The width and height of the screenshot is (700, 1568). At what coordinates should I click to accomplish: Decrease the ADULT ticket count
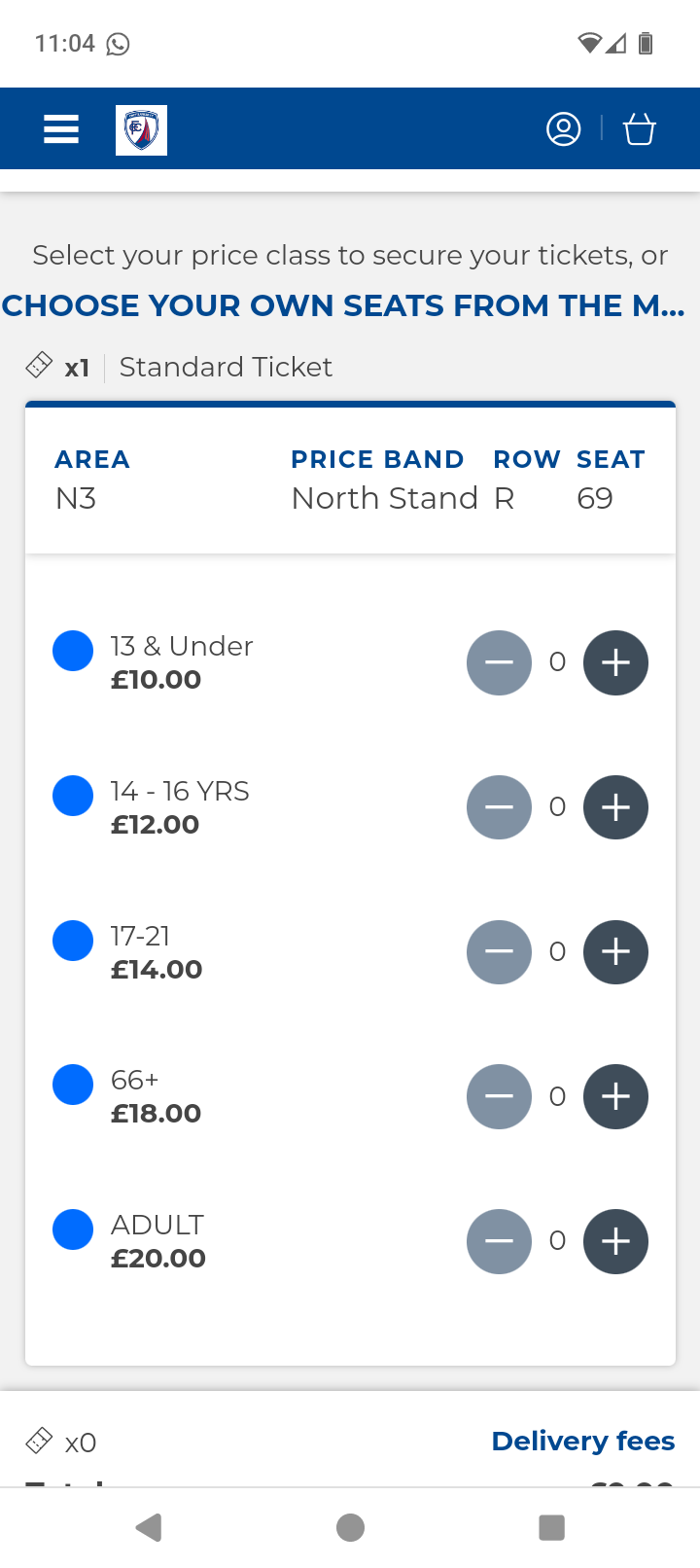click(x=499, y=1241)
